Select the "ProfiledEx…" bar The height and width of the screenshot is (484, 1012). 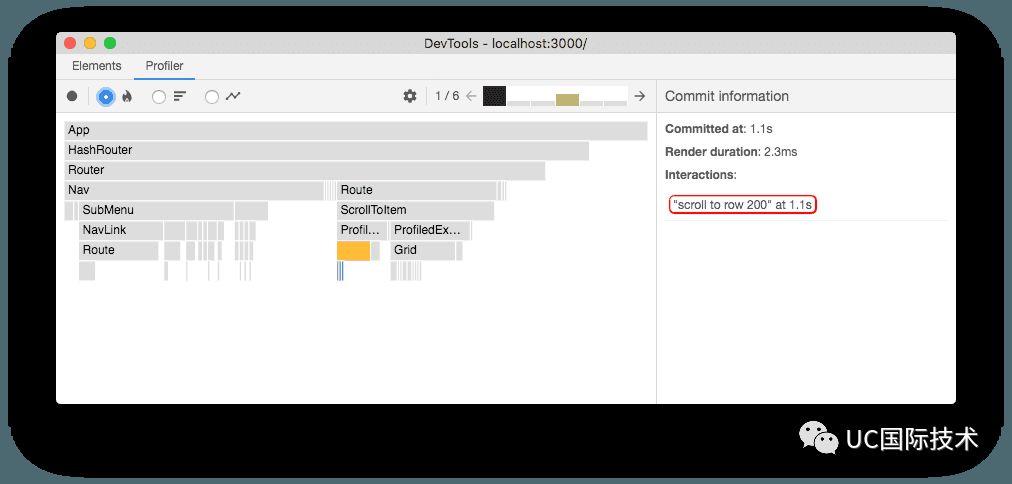pyautogui.click(x=430, y=230)
